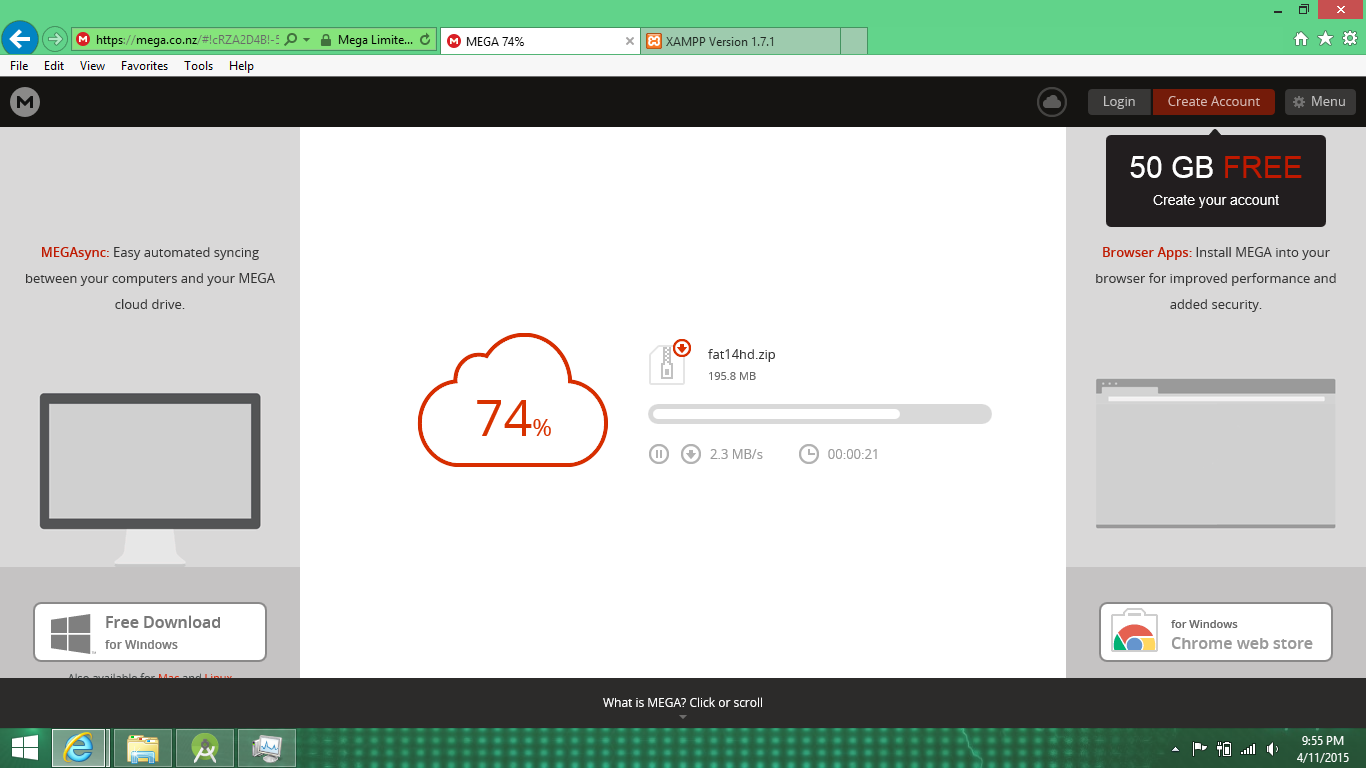Open the Favorites menu

[x=145, y=66]
